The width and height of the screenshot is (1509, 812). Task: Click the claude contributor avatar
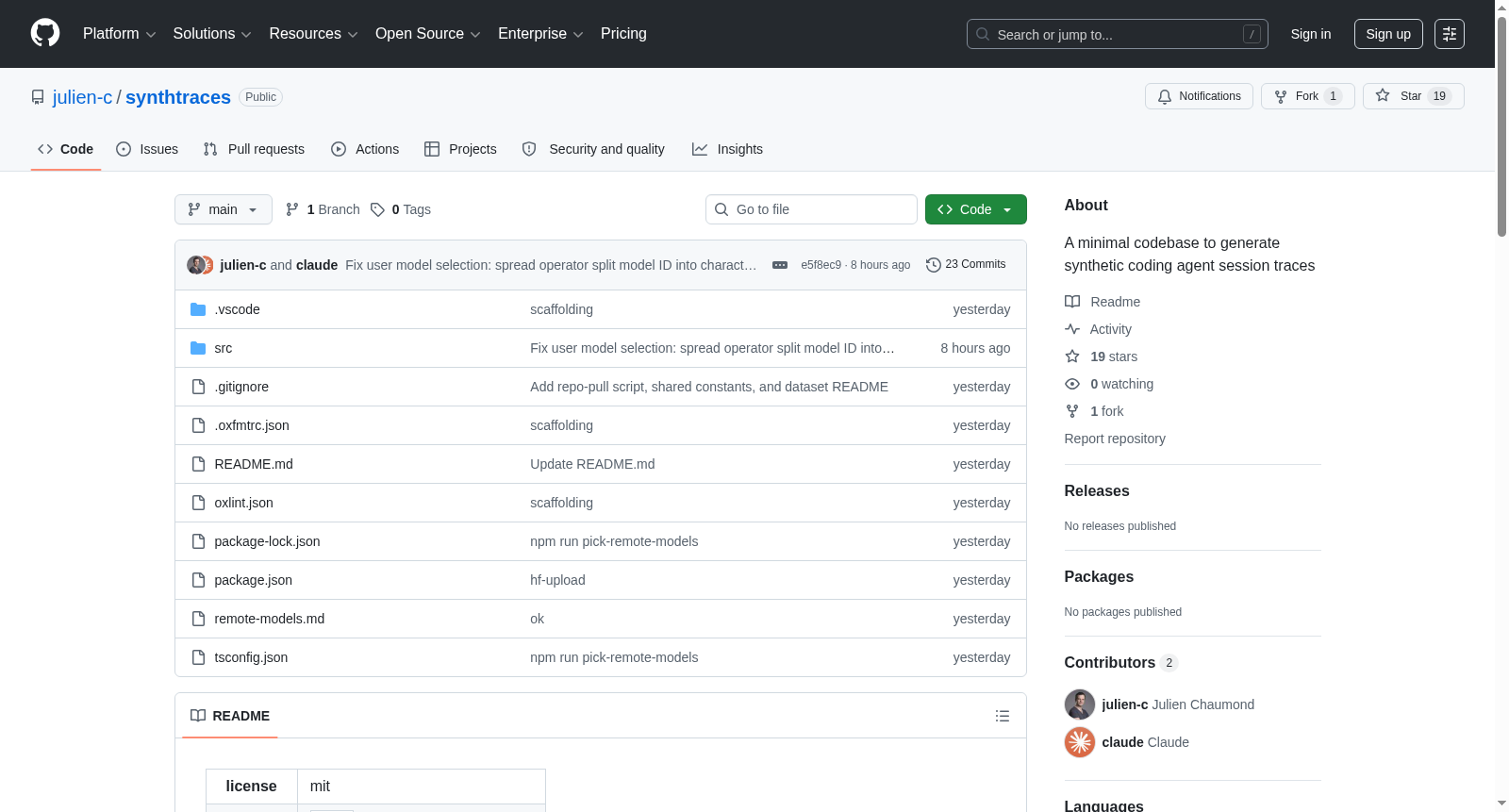1080,742
